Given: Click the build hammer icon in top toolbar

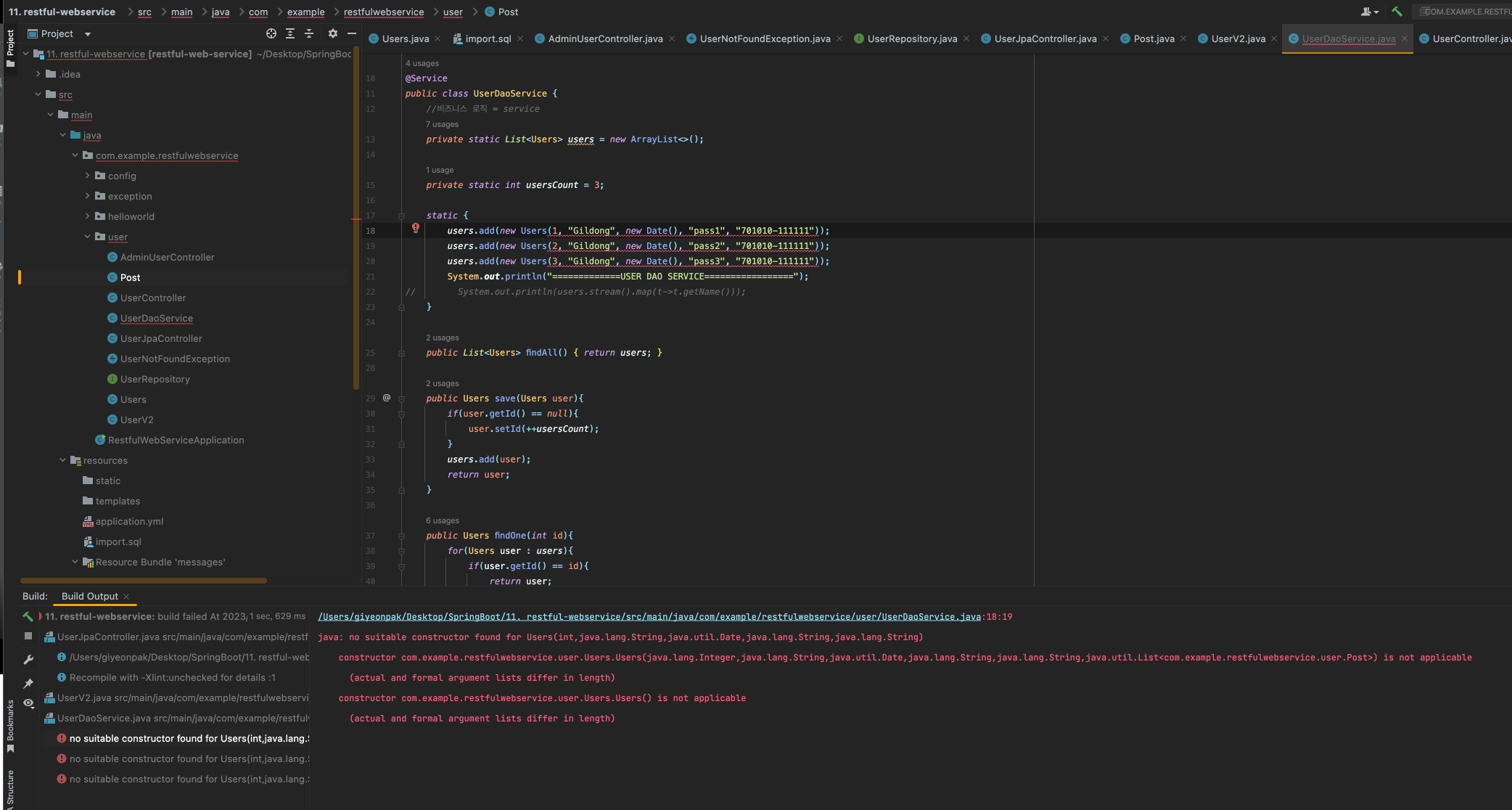Looking at the screenshot, I should point(1397,12).
